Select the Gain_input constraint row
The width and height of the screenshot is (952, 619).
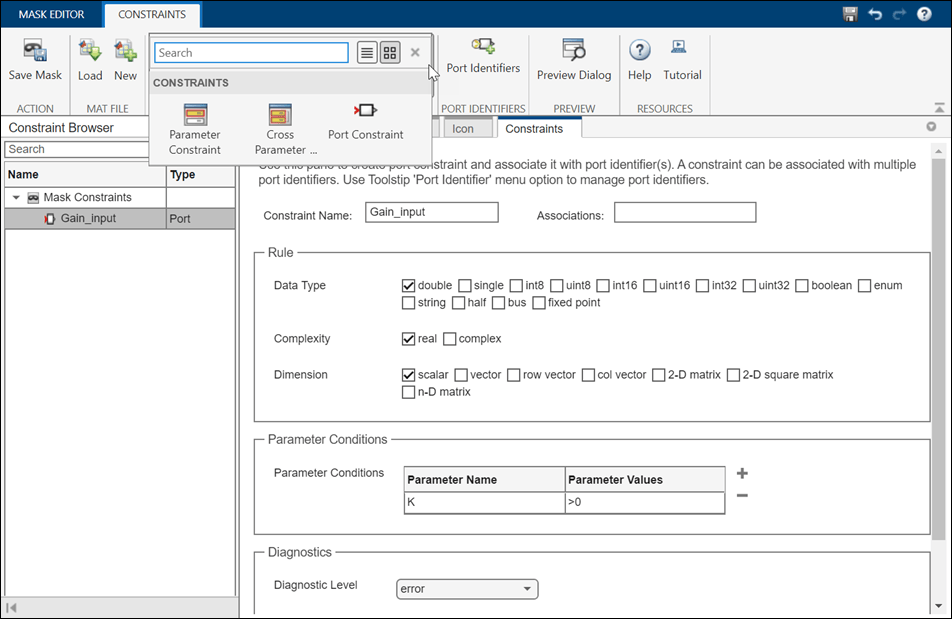click(x=120, y=218)
